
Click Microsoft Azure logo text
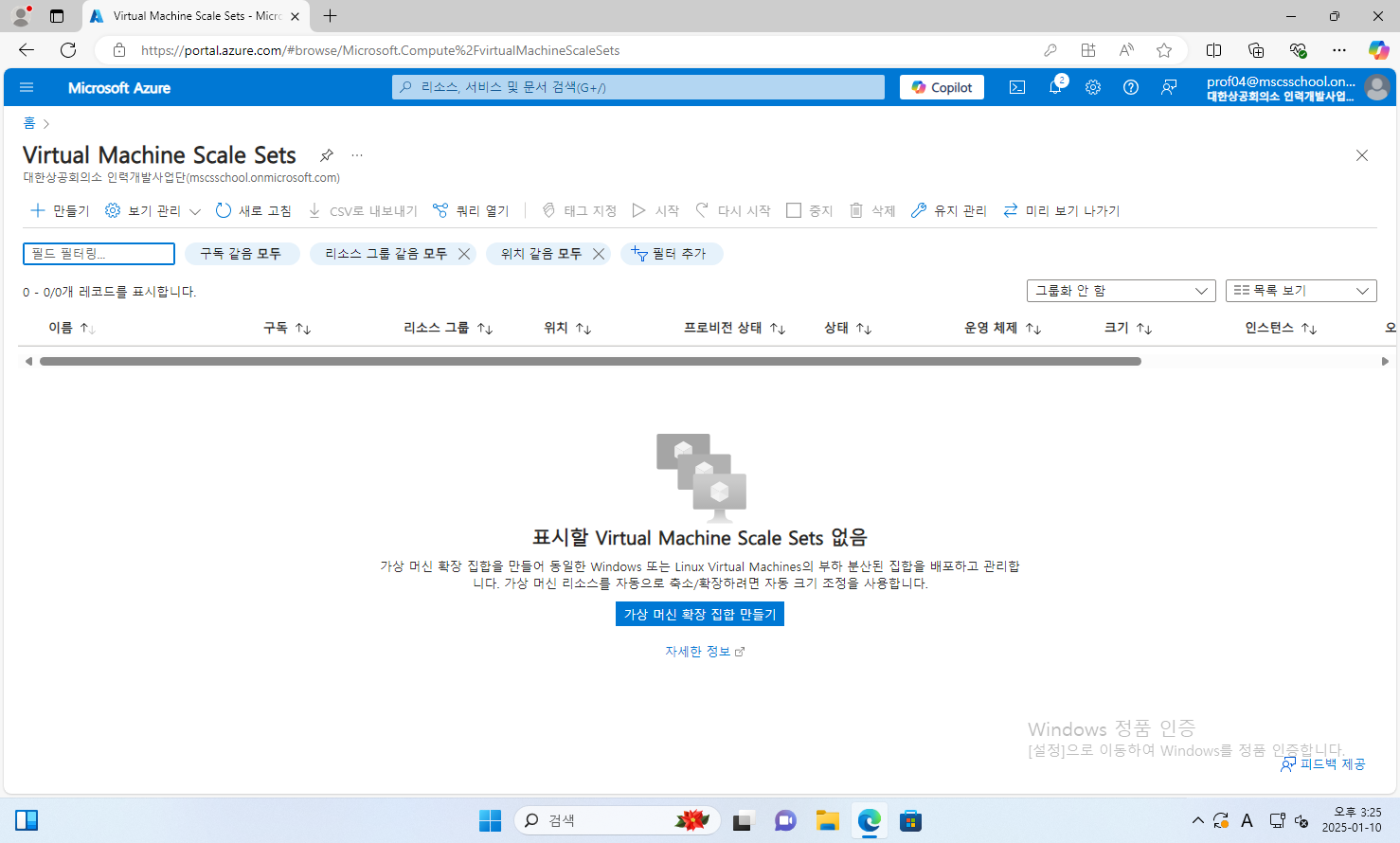point(119,87)
